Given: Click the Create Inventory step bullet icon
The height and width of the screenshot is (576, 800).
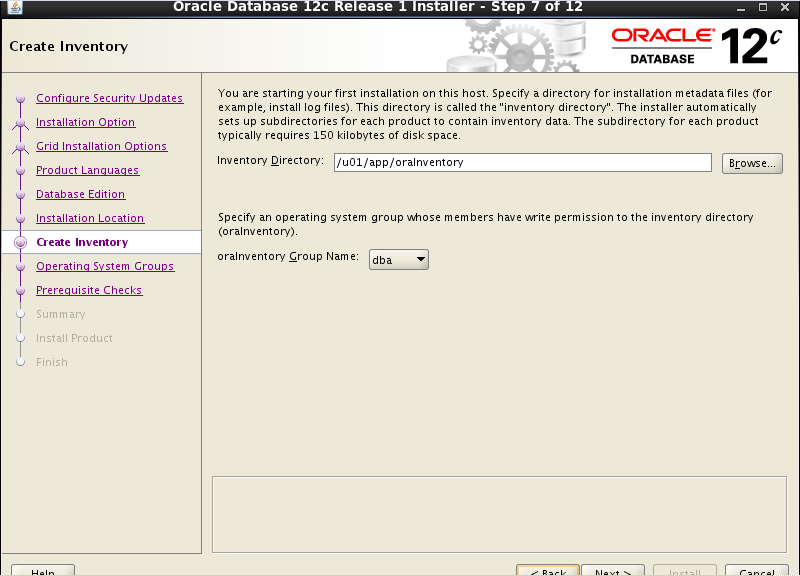Looking at the screenshot, I should [x=20, y=242].
